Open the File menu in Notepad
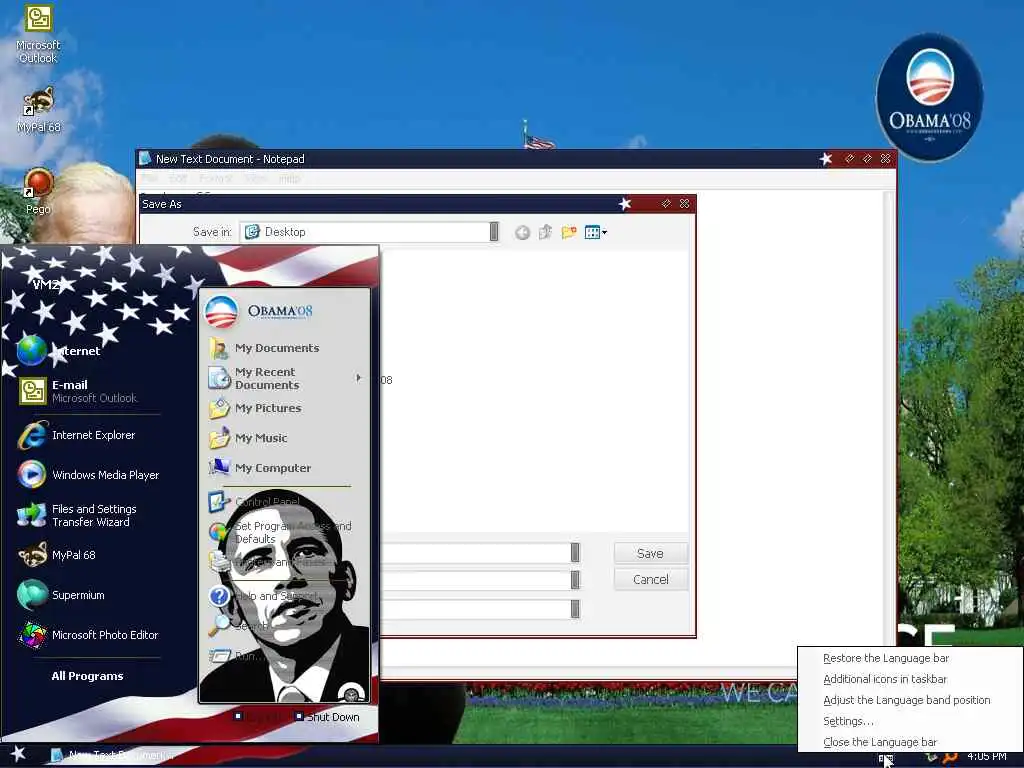 (150, 178)
